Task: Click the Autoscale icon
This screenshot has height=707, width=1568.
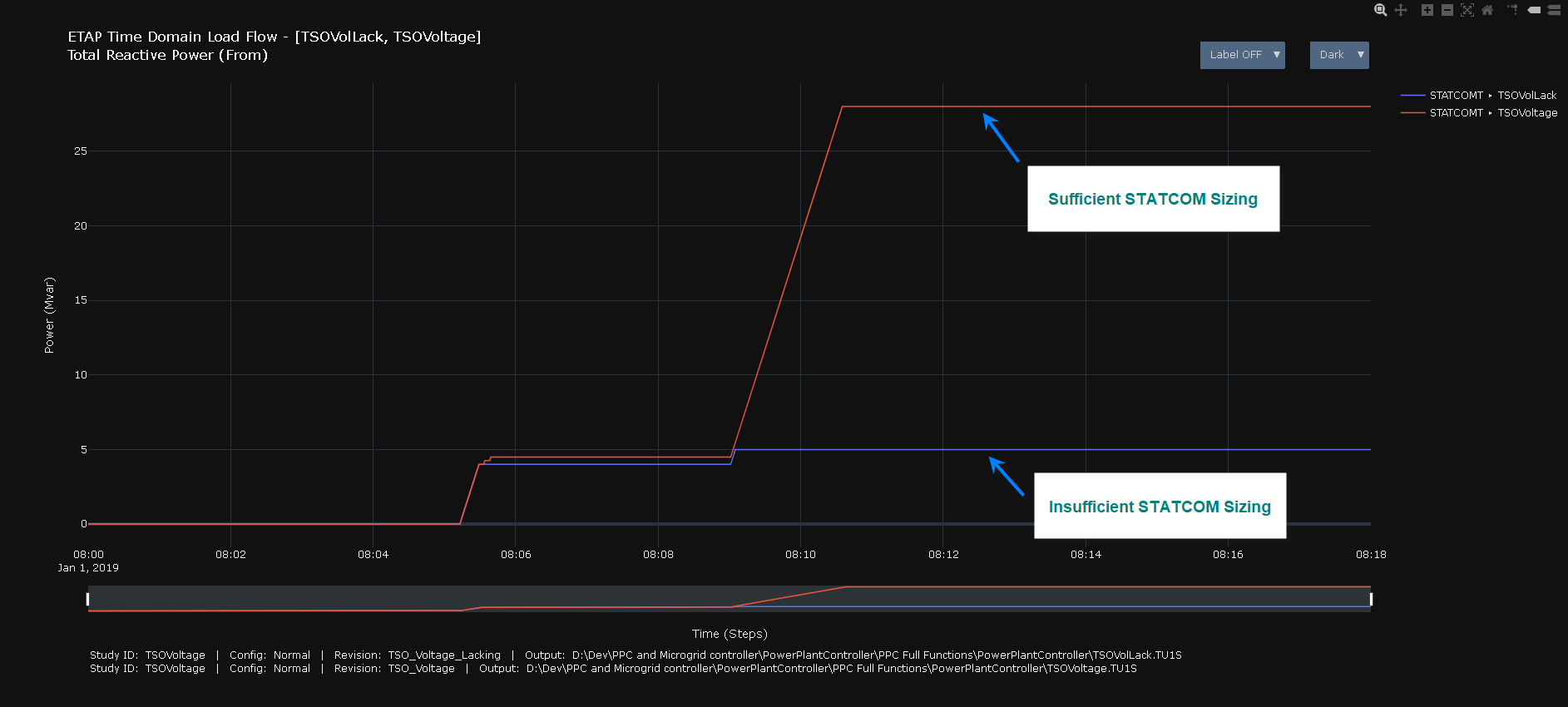Action: point(1467,10)
